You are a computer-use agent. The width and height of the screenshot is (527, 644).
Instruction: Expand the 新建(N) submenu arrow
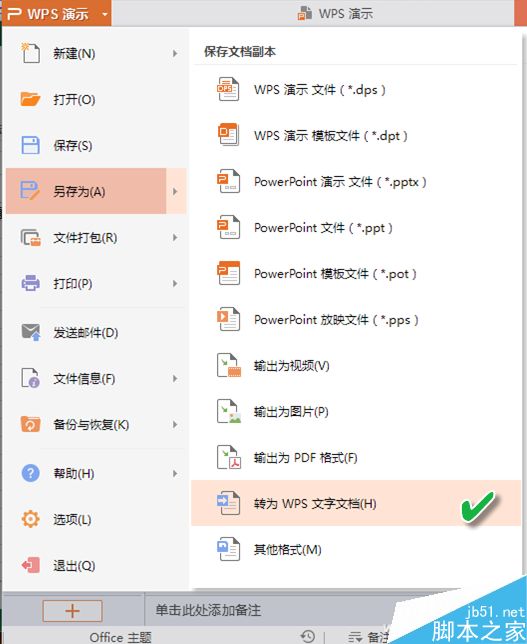[x=175, y=53]
